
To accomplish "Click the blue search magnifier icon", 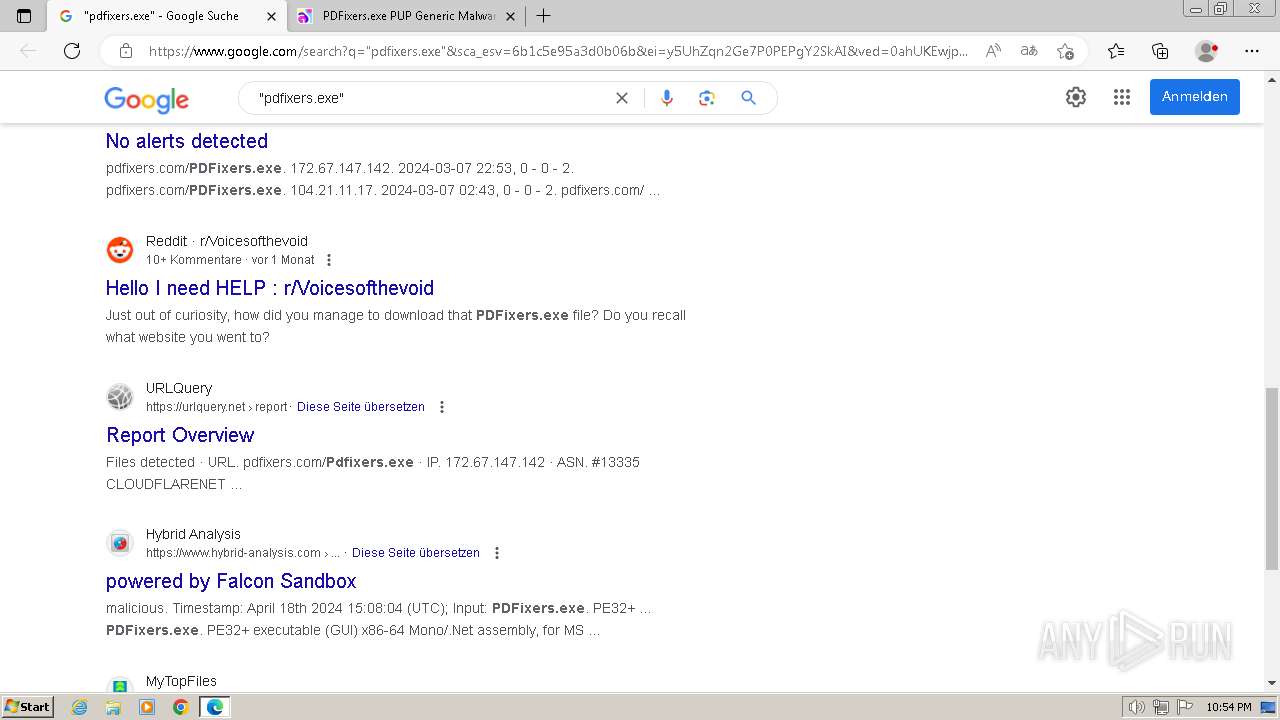I will click(x=748, y=98).
